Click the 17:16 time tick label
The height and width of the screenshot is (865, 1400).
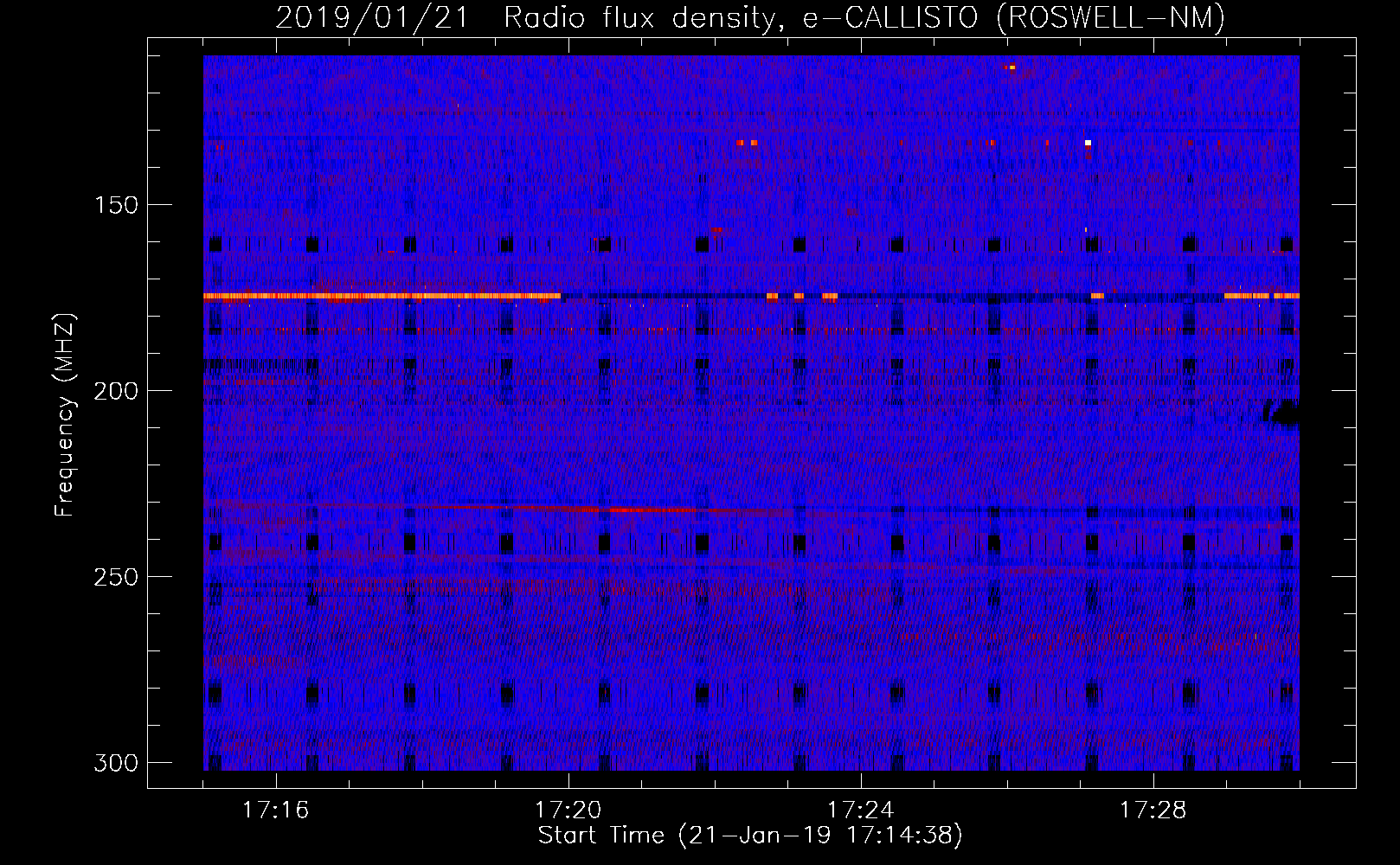(x=275, y=810)
